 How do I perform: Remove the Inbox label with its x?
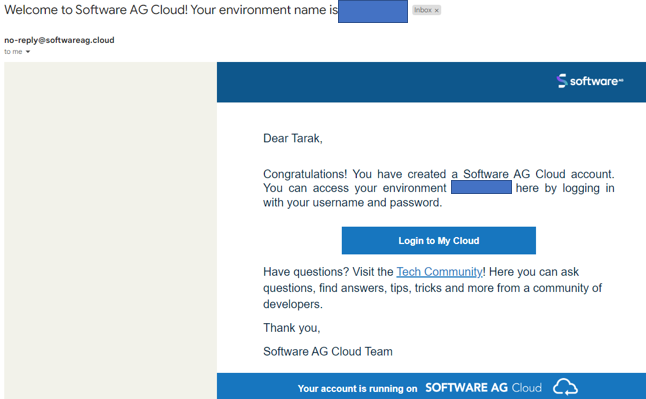(x=437, y=10)
